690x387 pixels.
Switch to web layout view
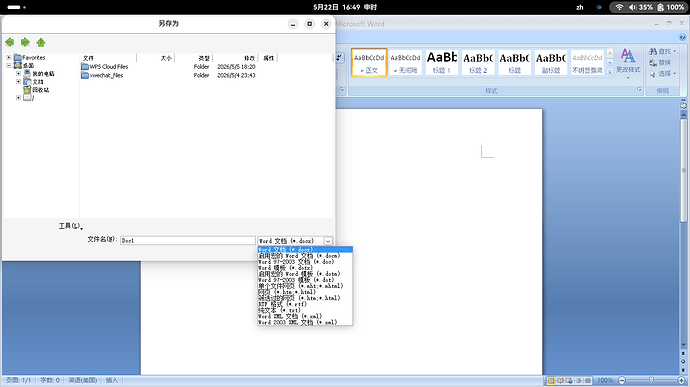pyautogui.click(x=569, y=380)
